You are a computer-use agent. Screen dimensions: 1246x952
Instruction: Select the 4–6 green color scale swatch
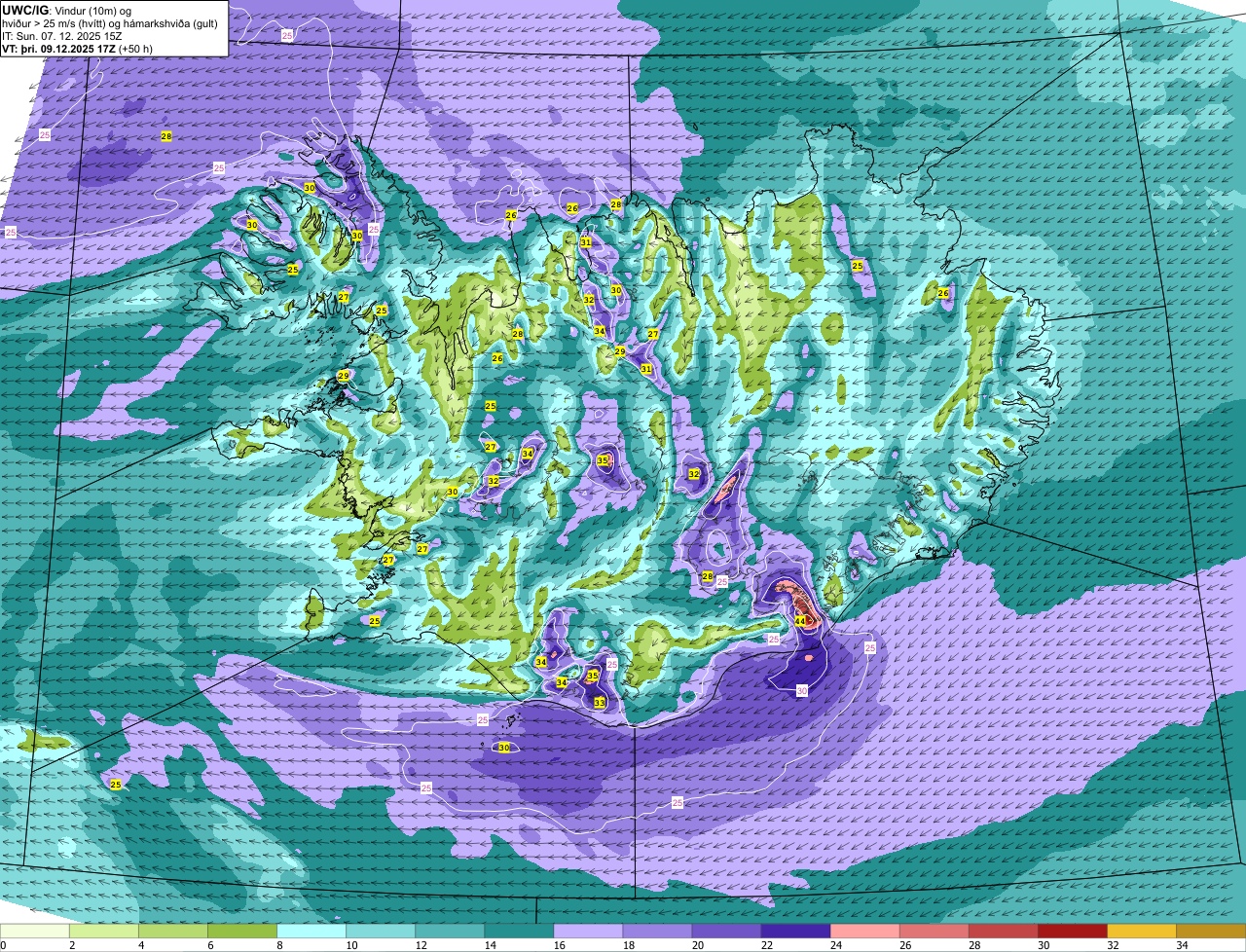(173, 931)
